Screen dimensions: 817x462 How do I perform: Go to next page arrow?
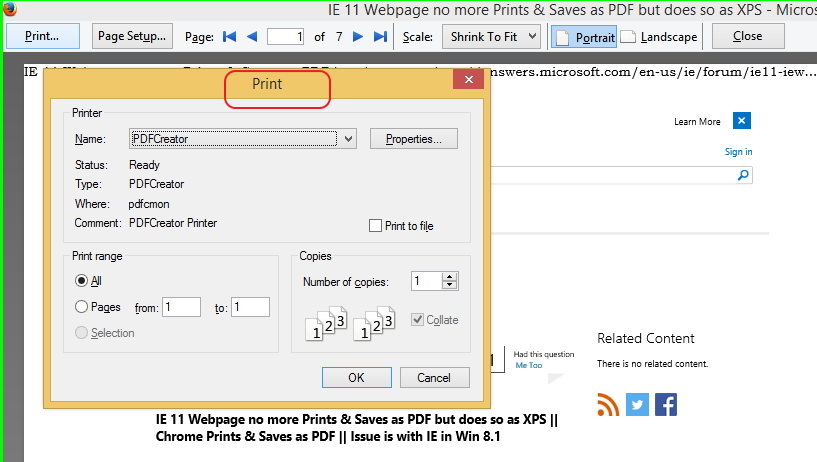[x=357, y=36]
